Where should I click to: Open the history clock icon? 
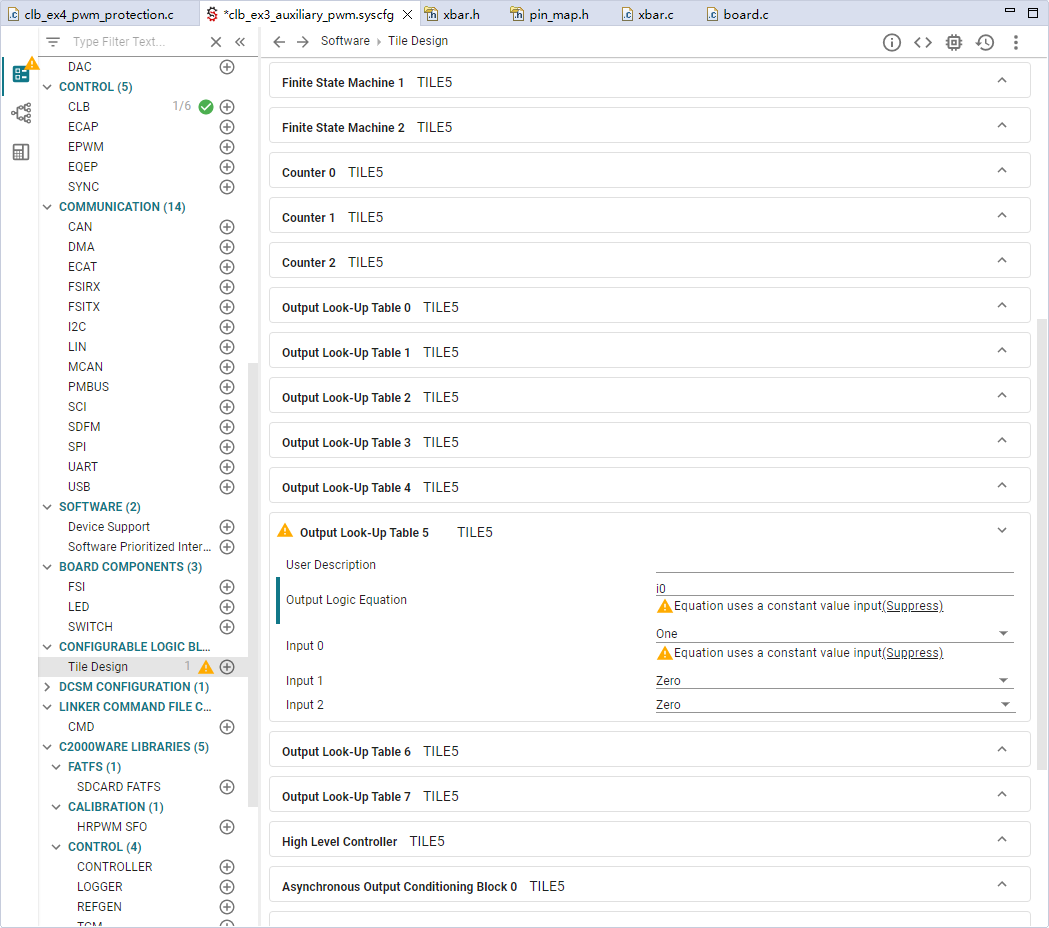[x=985, y=42]
